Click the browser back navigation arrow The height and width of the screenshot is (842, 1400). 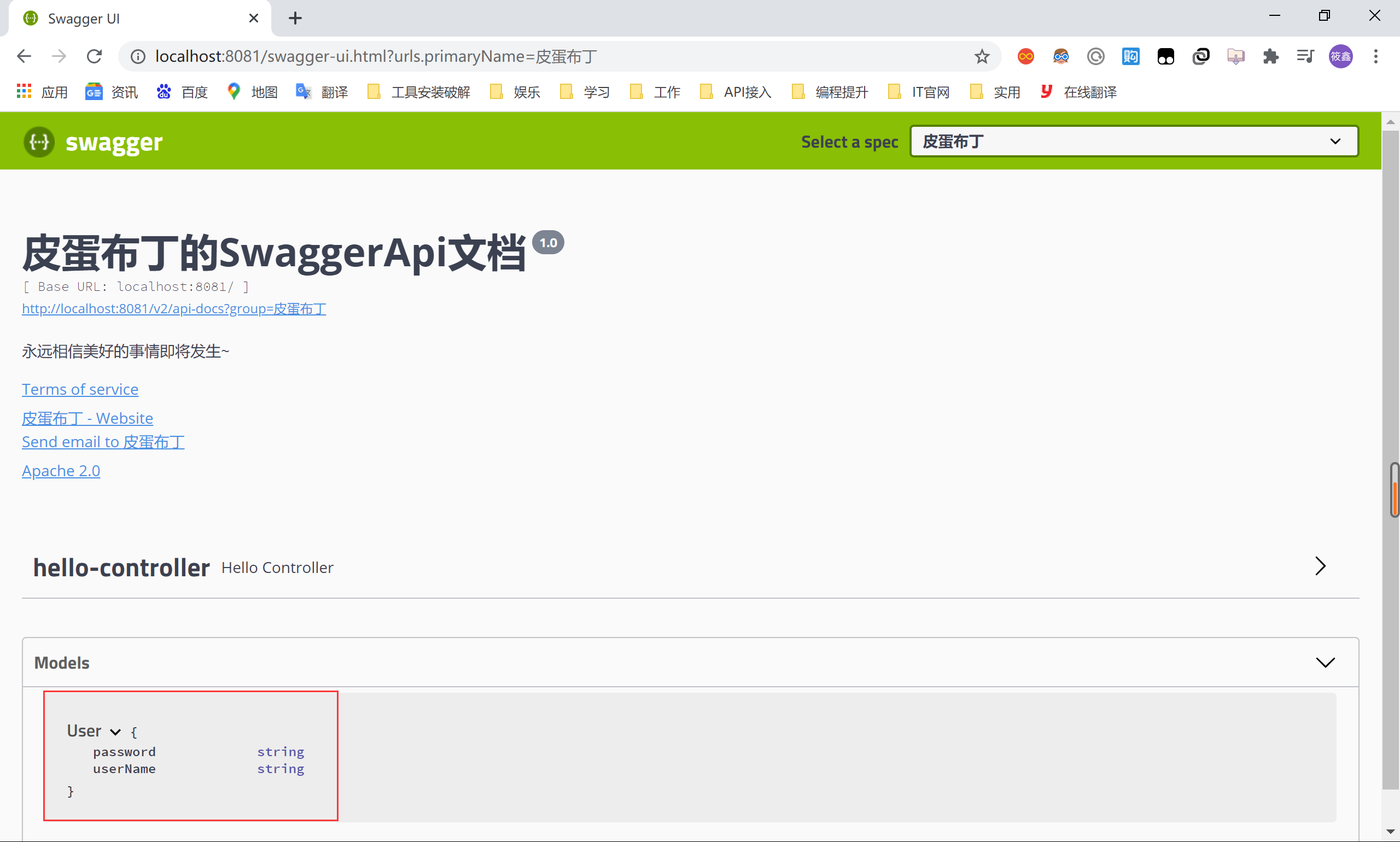[x=24, y=56]
